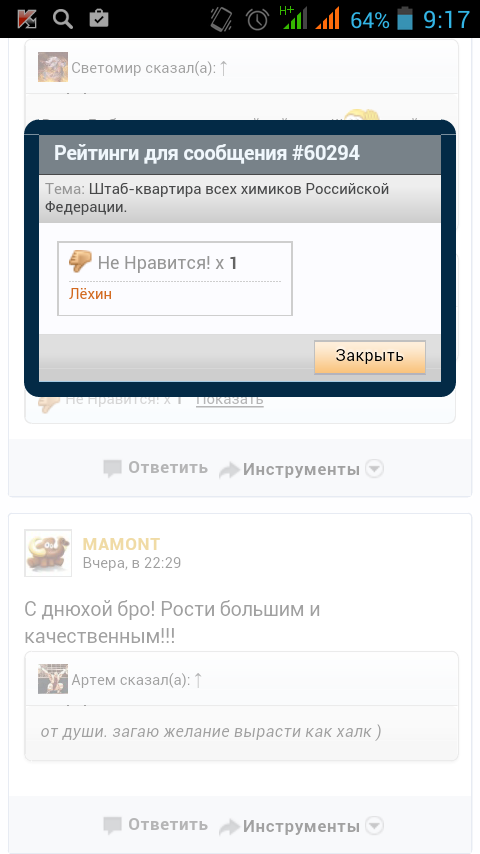The width and height of the screenshot is (480, 854).
Task: Click Показать link behind the dialog
Action: (x=229, y=400)
